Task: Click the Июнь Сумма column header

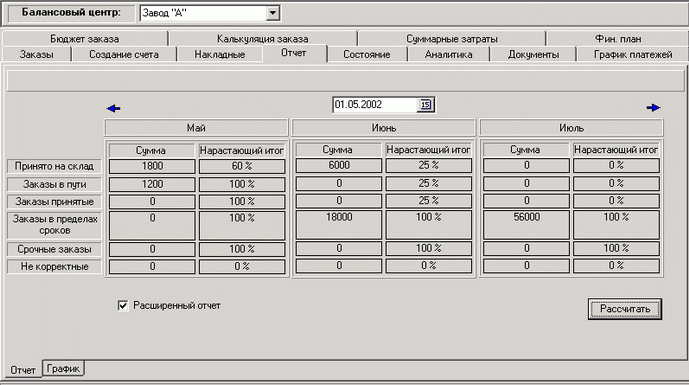Action: pyautogui.click(x=339, y=149)
